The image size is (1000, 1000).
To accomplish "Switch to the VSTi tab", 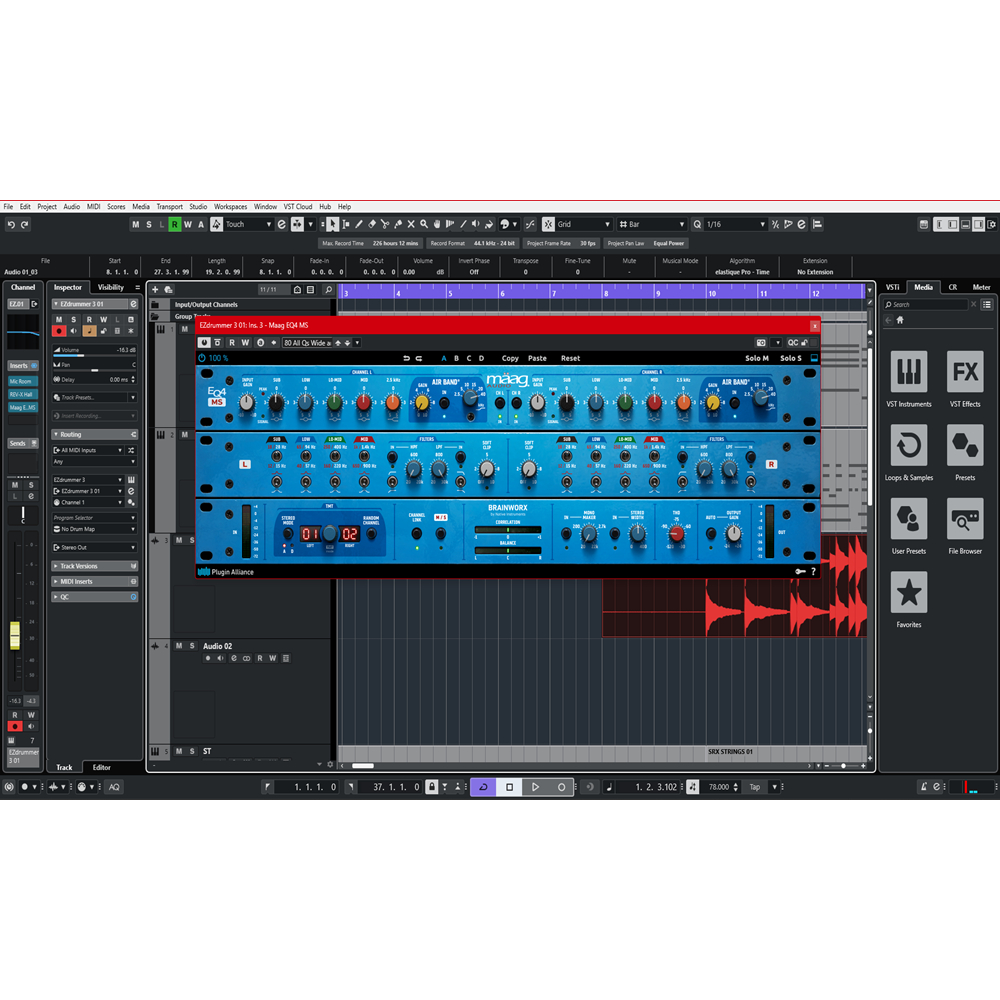I will coord(893,287).
